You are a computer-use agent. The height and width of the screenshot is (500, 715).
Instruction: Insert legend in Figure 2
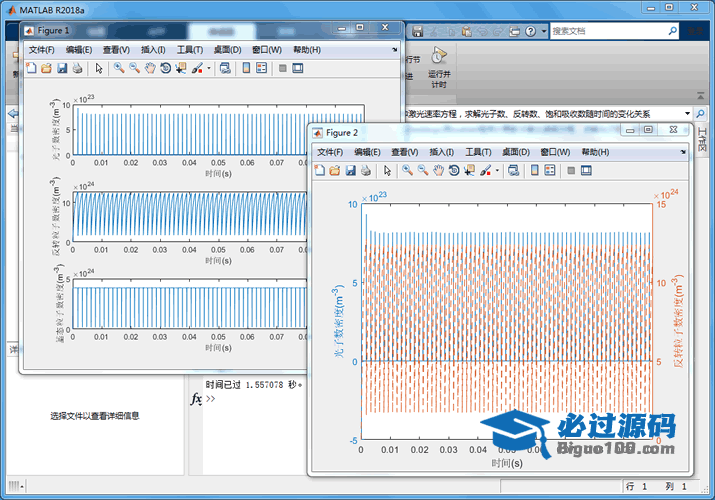pyautogui.click(x=550, y=170)
